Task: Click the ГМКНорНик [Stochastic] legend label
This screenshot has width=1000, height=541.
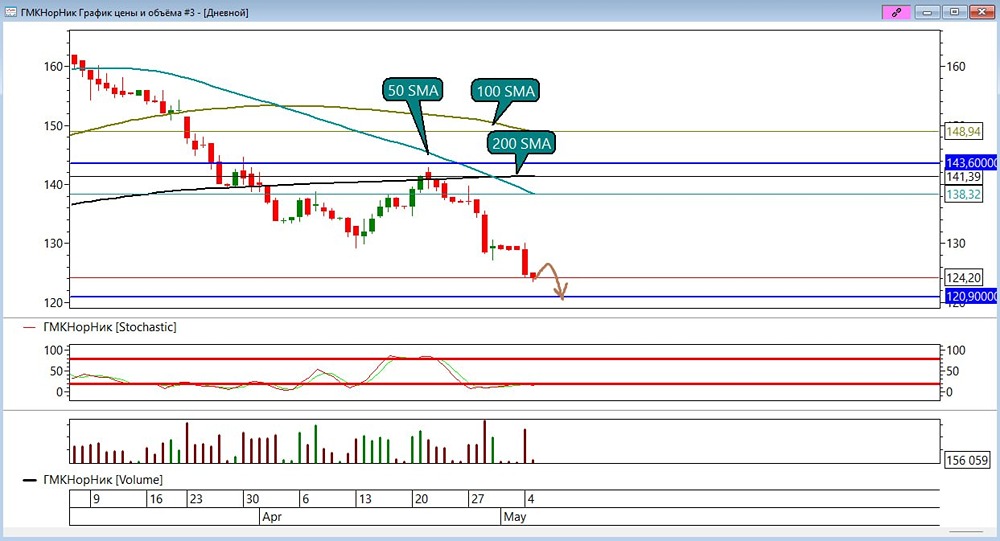Action: (x=110, y=327)
